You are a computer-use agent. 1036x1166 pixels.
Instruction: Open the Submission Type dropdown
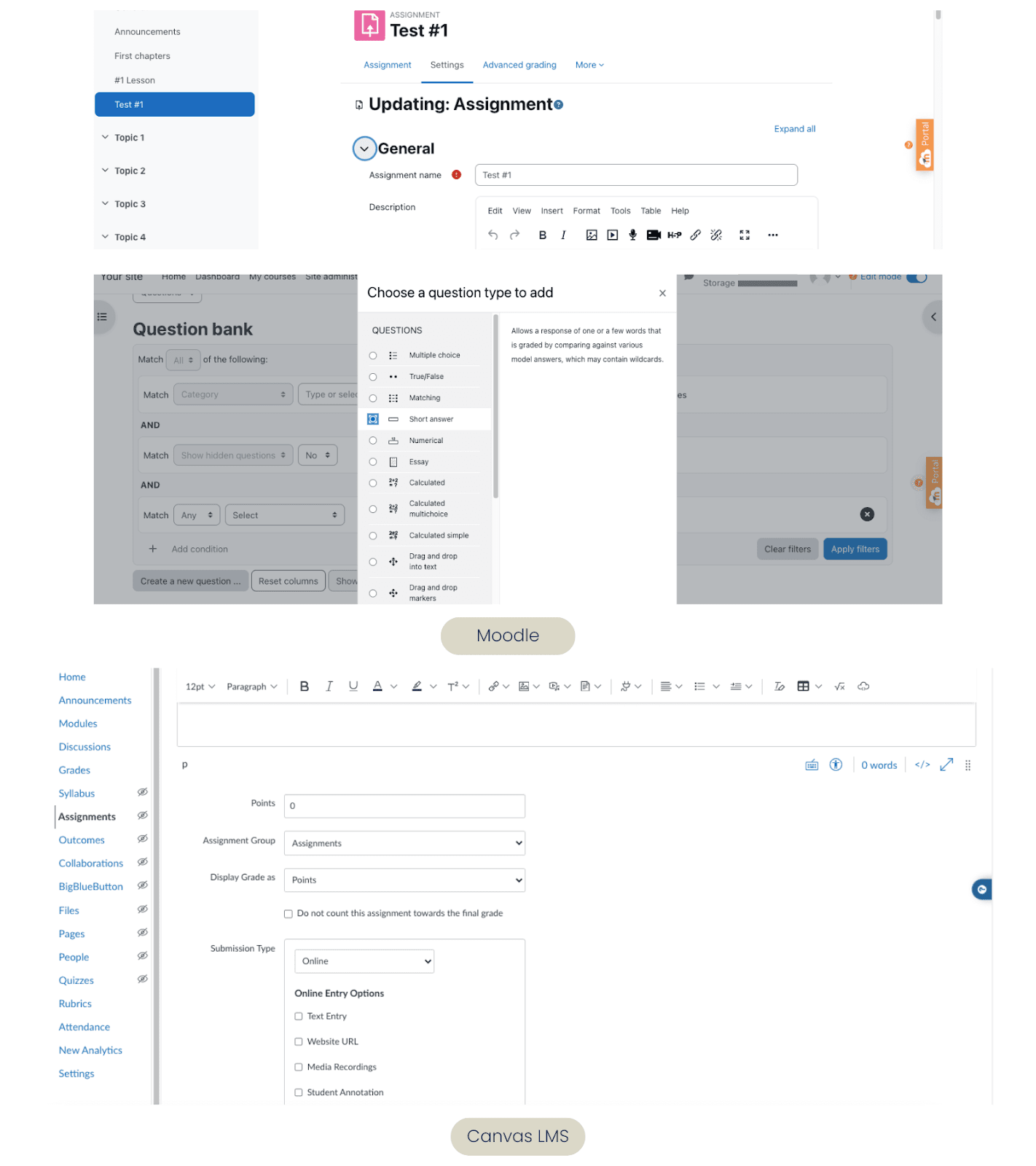[x=364, y=961]
